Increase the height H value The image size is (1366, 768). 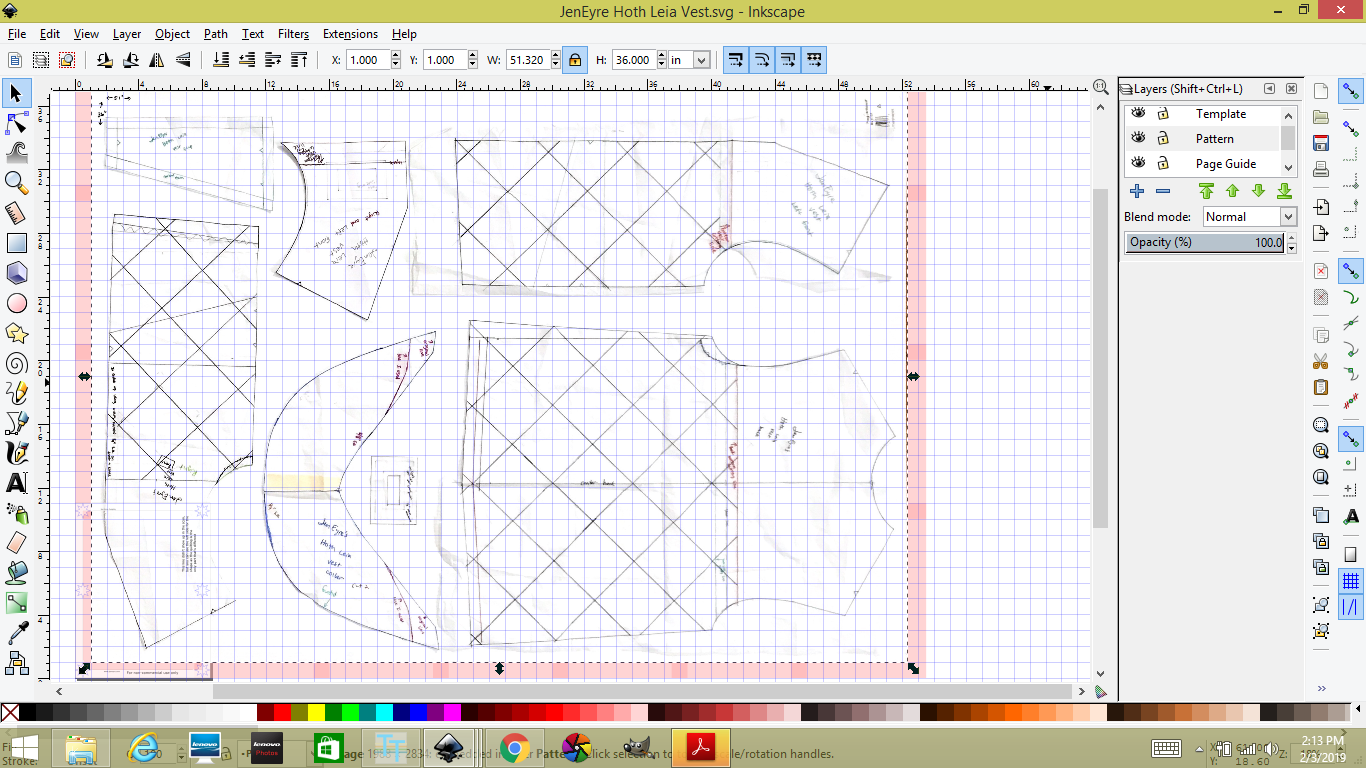click(x=661, y=56)
